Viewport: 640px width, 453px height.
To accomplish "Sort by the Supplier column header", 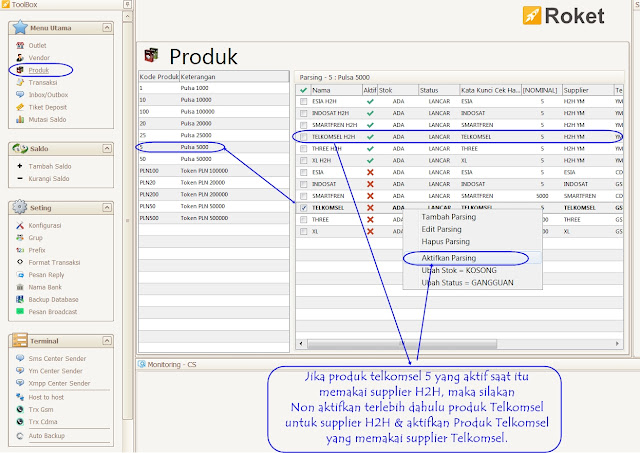I will pyautogui.click(x=588, y=90).
